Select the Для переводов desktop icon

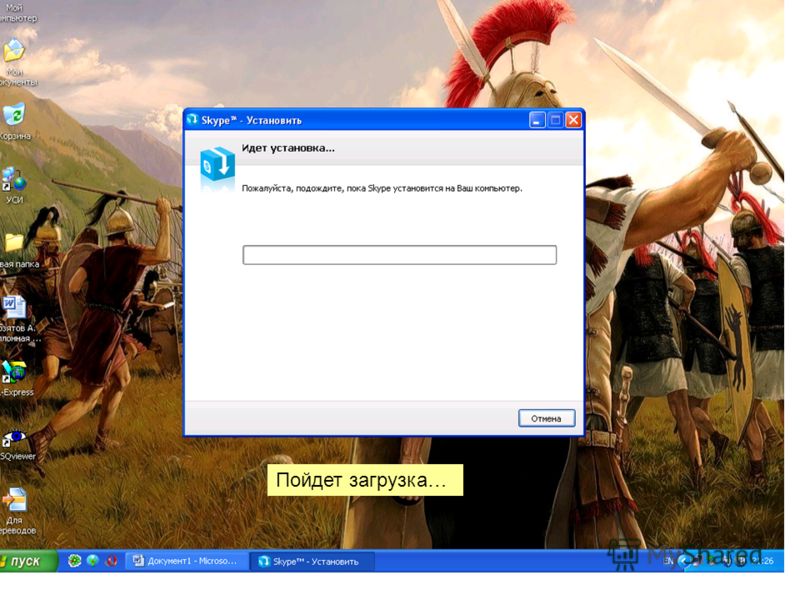14,500
